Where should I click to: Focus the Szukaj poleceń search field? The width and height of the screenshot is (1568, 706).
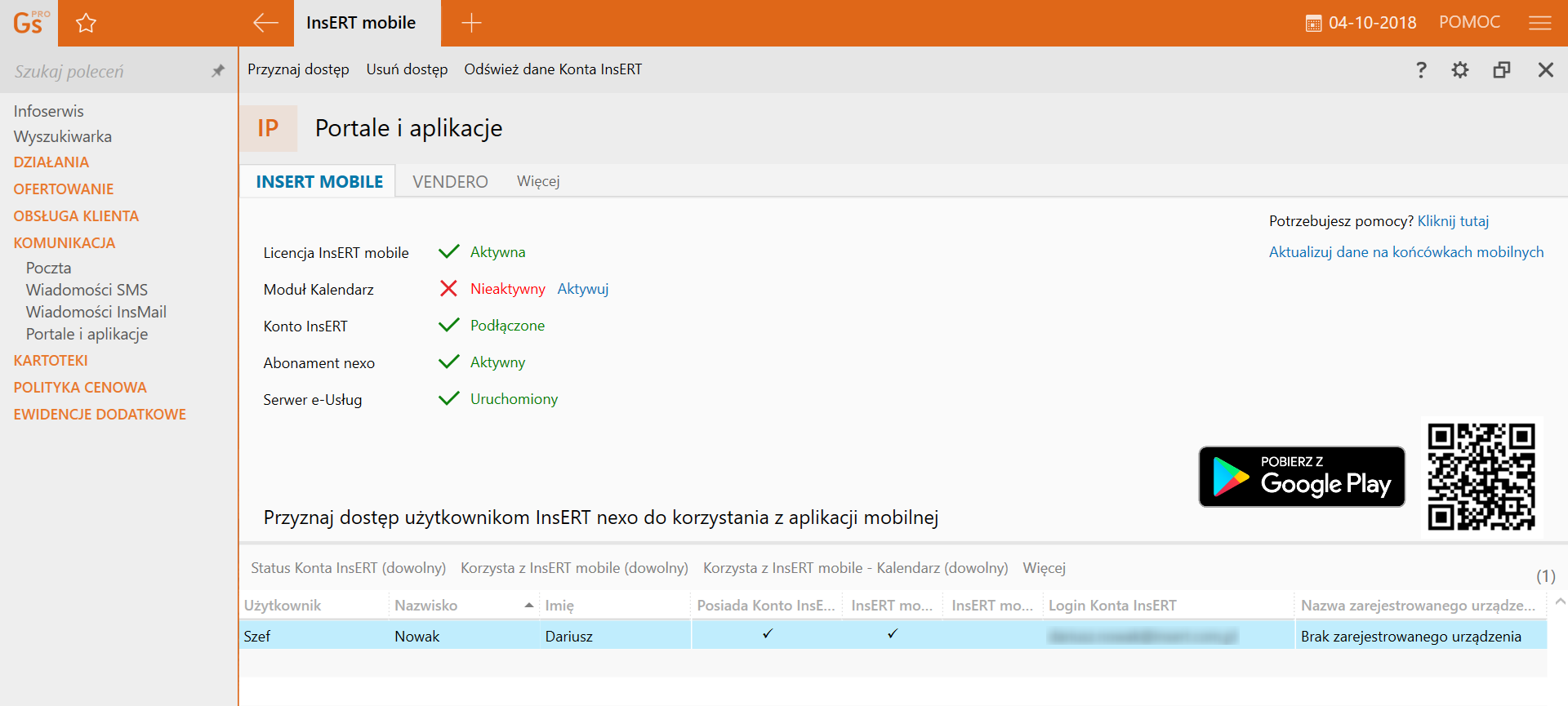tap(106, 72)
